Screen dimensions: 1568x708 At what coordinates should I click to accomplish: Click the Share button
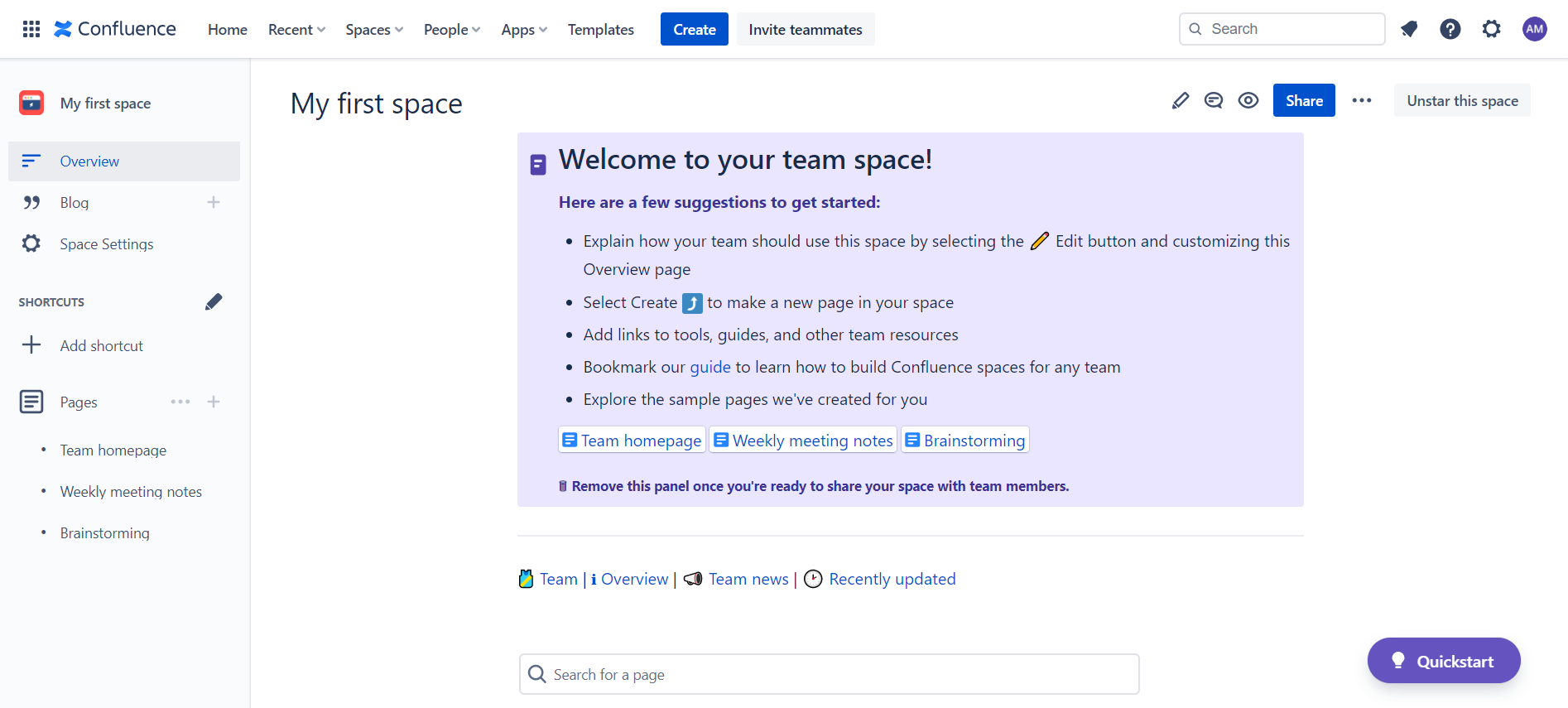[x=1304, y=100]
